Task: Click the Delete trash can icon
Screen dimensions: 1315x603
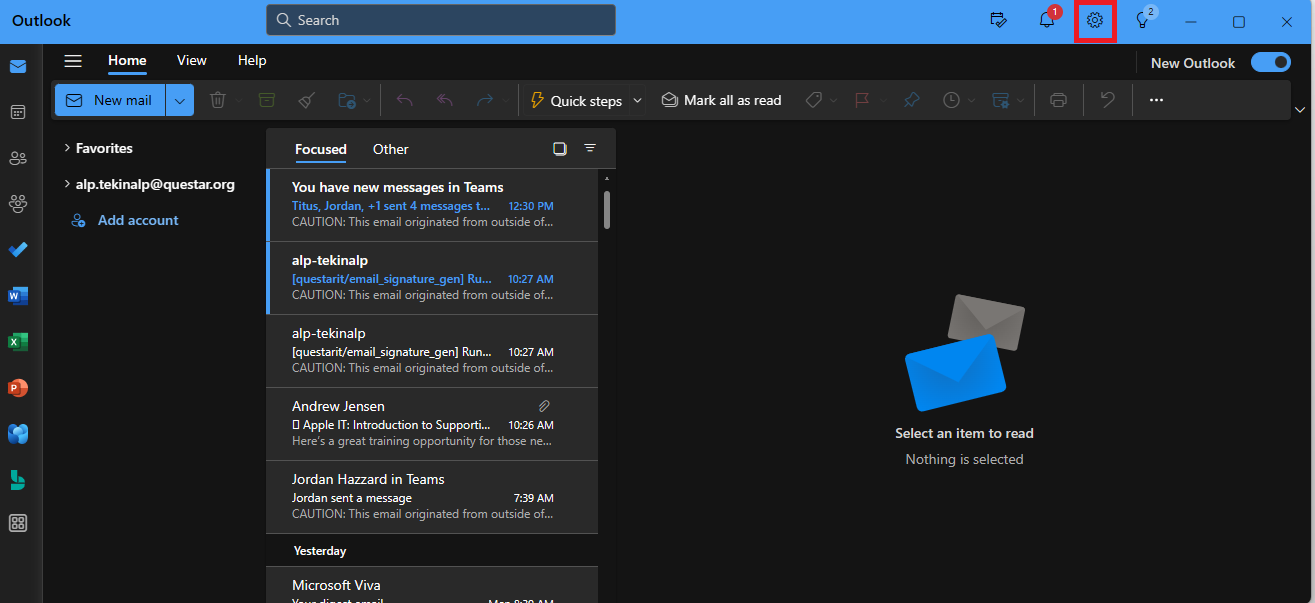Action: (217, 100)
